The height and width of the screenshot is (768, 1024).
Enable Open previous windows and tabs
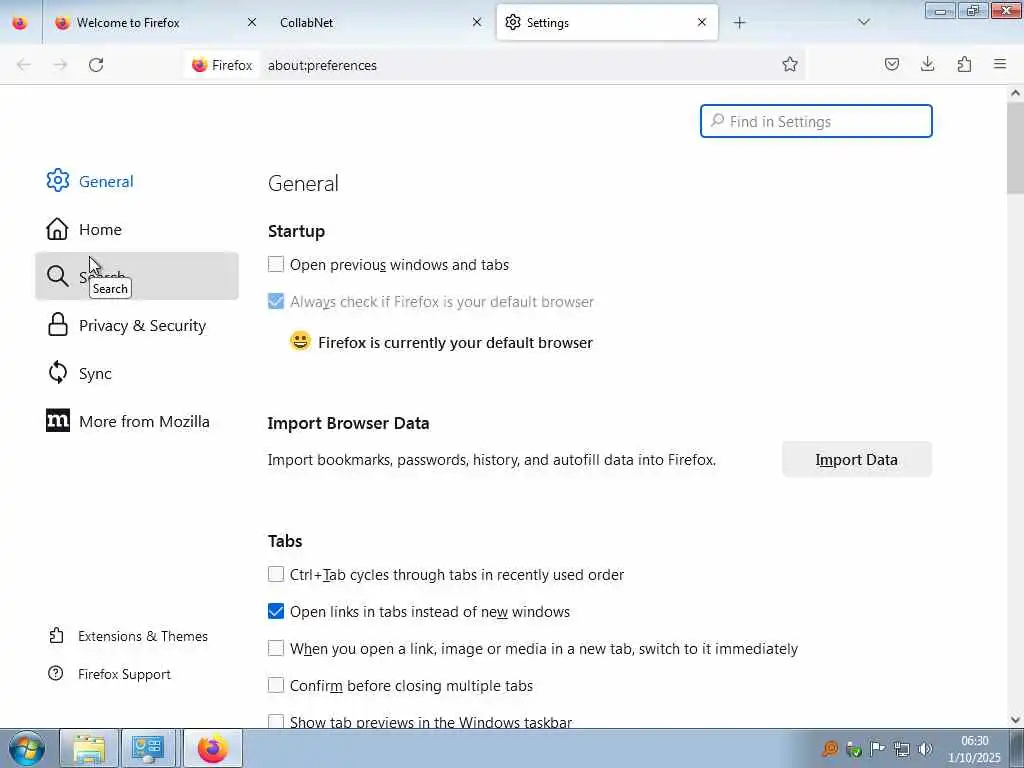(276, 264)
